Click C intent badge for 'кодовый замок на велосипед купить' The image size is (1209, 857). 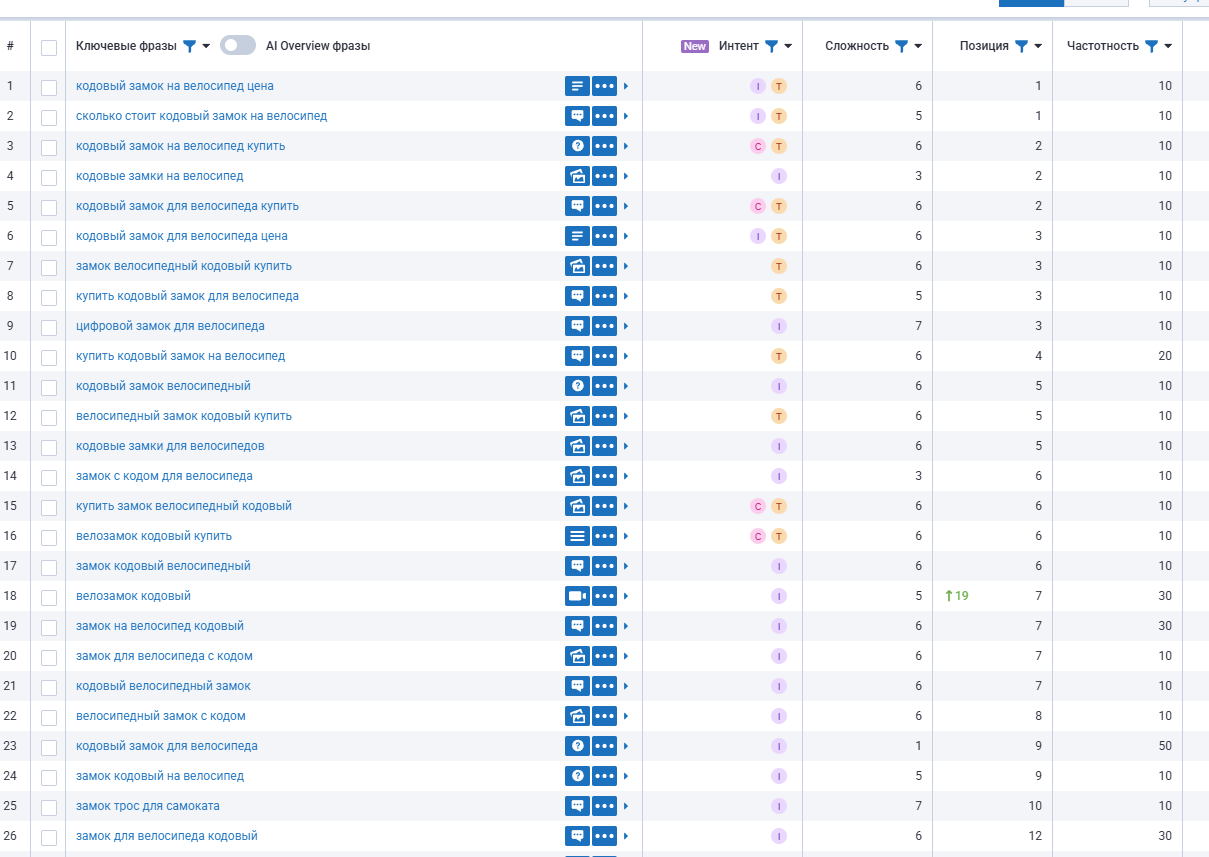click(x=758, y=146)
